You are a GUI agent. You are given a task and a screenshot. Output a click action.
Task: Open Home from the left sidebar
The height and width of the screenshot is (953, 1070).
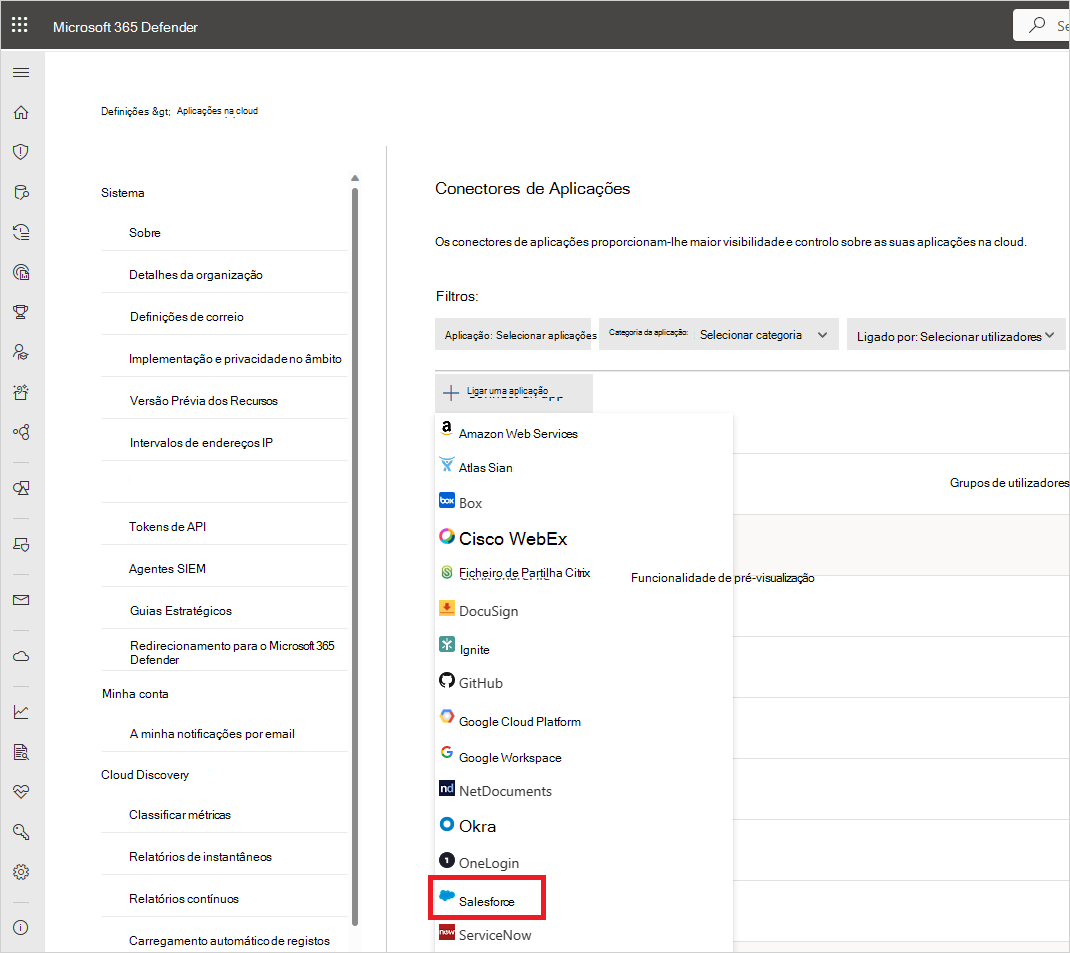coord(21,112)
